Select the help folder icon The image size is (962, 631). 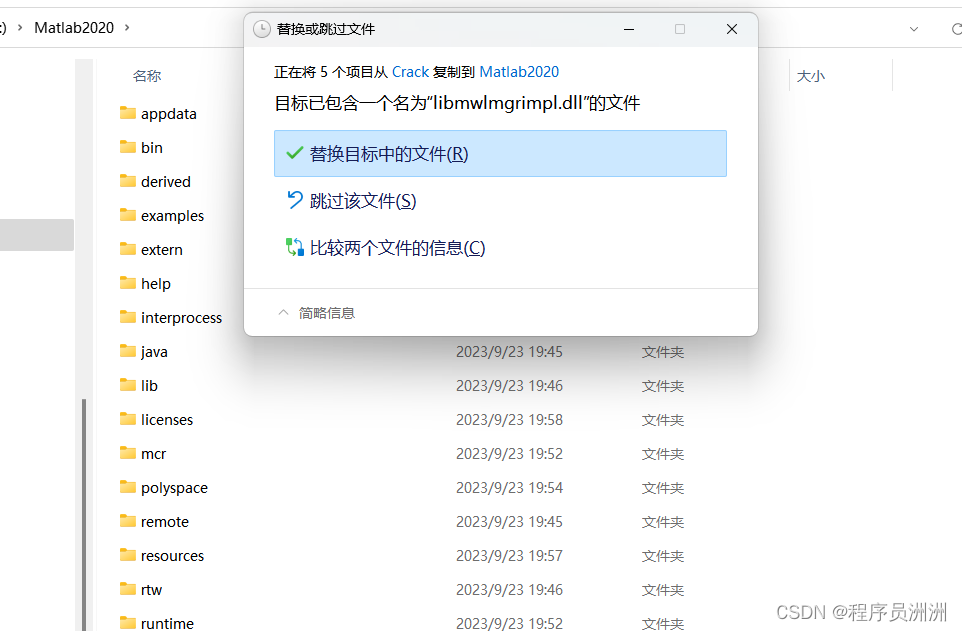(128, 283)
